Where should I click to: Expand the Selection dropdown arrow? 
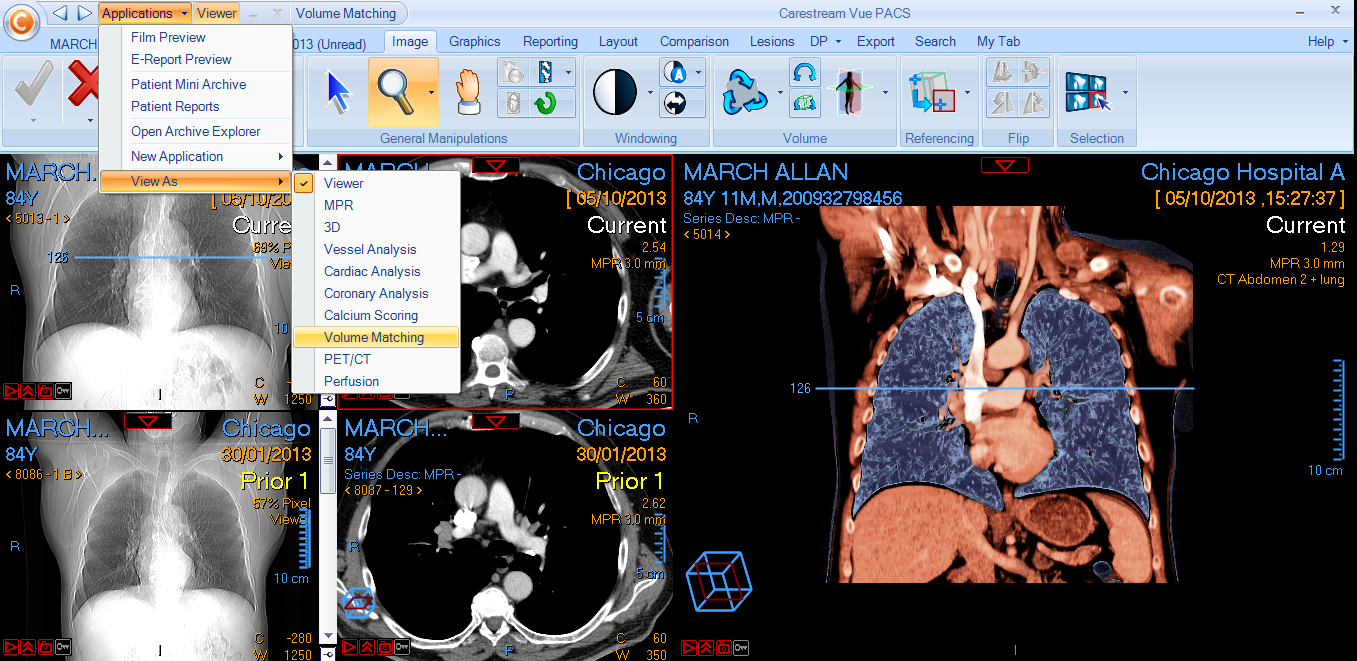click(1126, 93)
